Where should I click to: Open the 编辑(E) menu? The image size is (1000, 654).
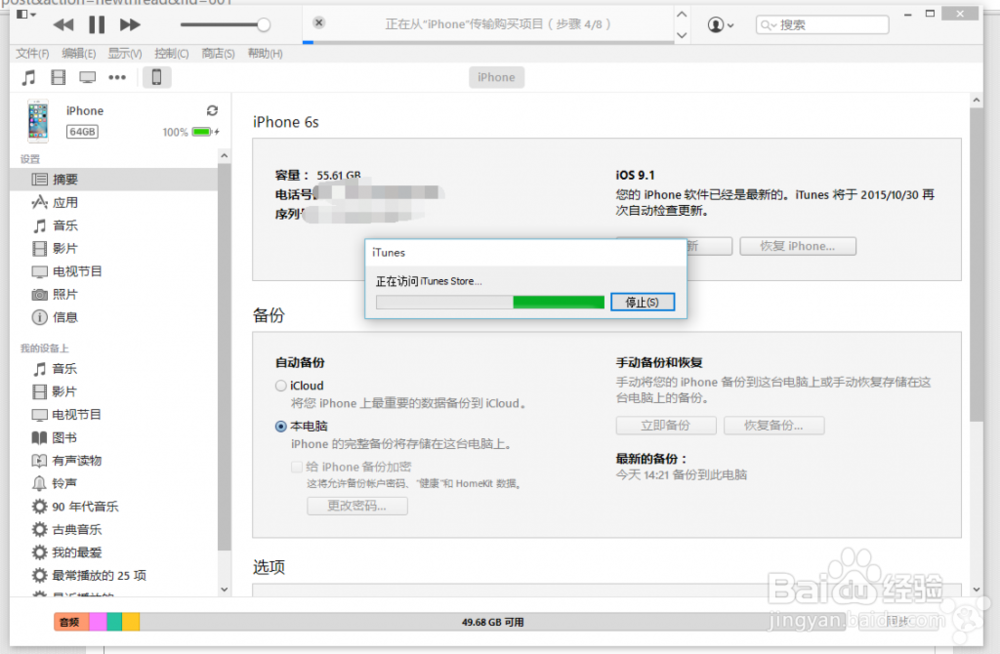point(79,54)
